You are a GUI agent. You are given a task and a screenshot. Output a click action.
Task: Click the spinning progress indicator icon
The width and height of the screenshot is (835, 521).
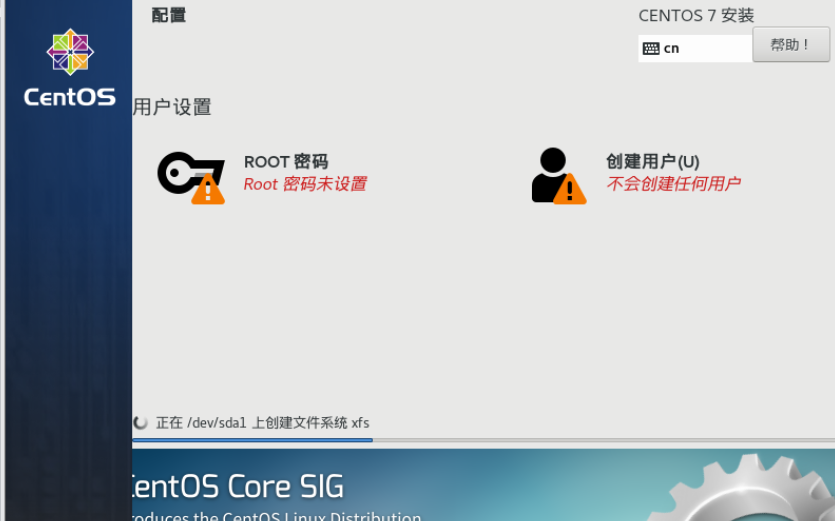[x=141, y=422]
